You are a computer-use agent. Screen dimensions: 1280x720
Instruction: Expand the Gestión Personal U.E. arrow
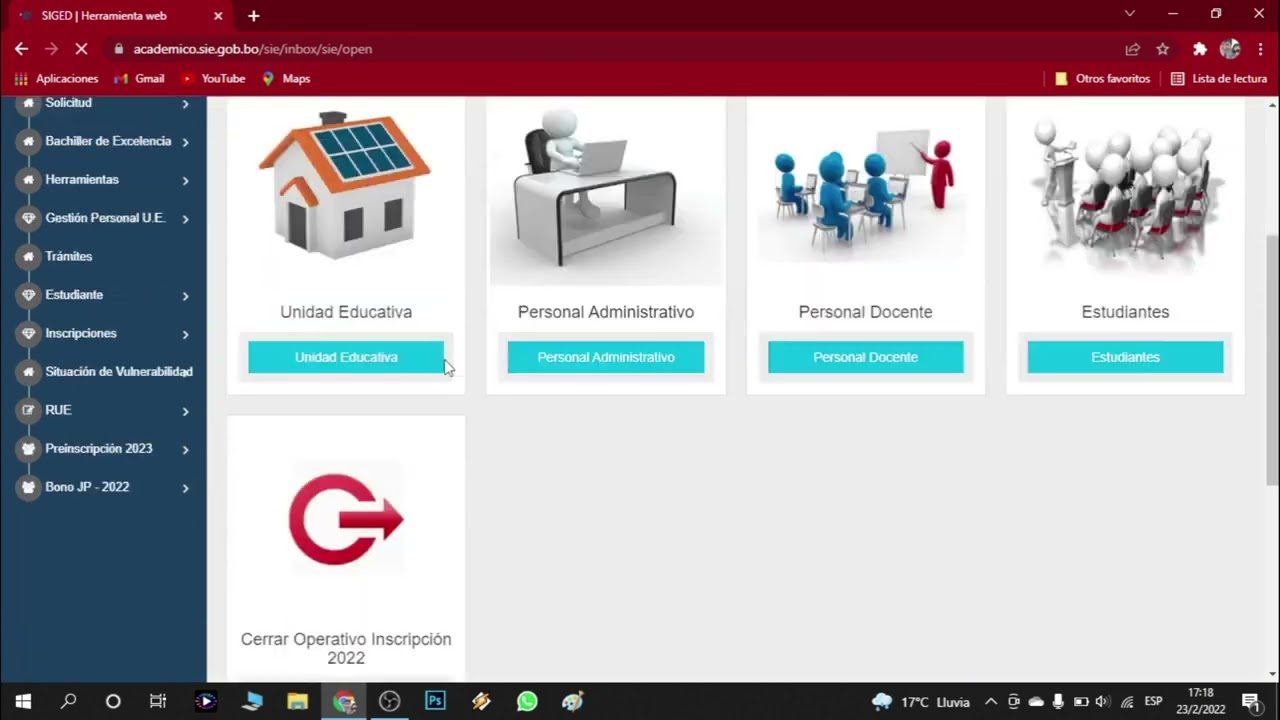[x=185, y=219]
